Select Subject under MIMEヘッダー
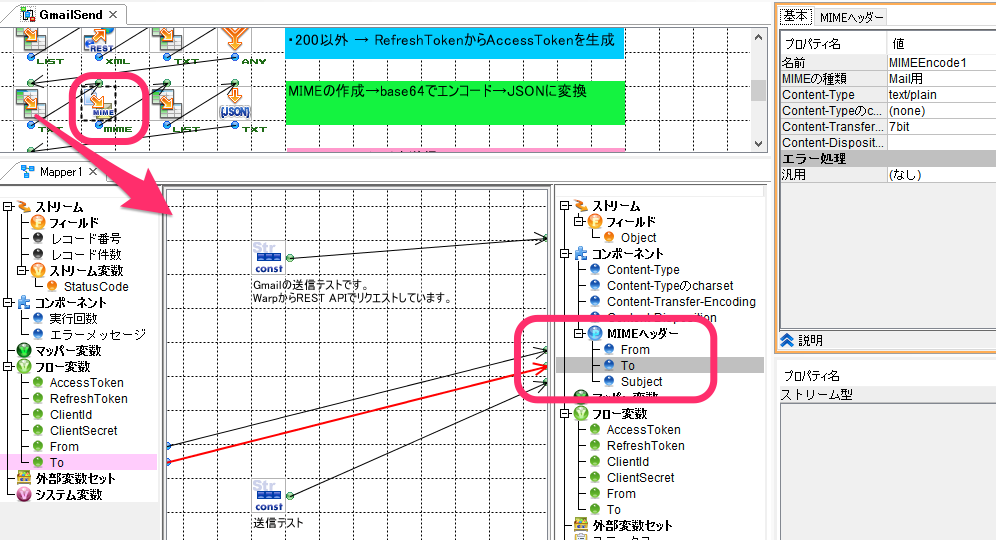Screen dimensions: 996x540 point(642,381)
